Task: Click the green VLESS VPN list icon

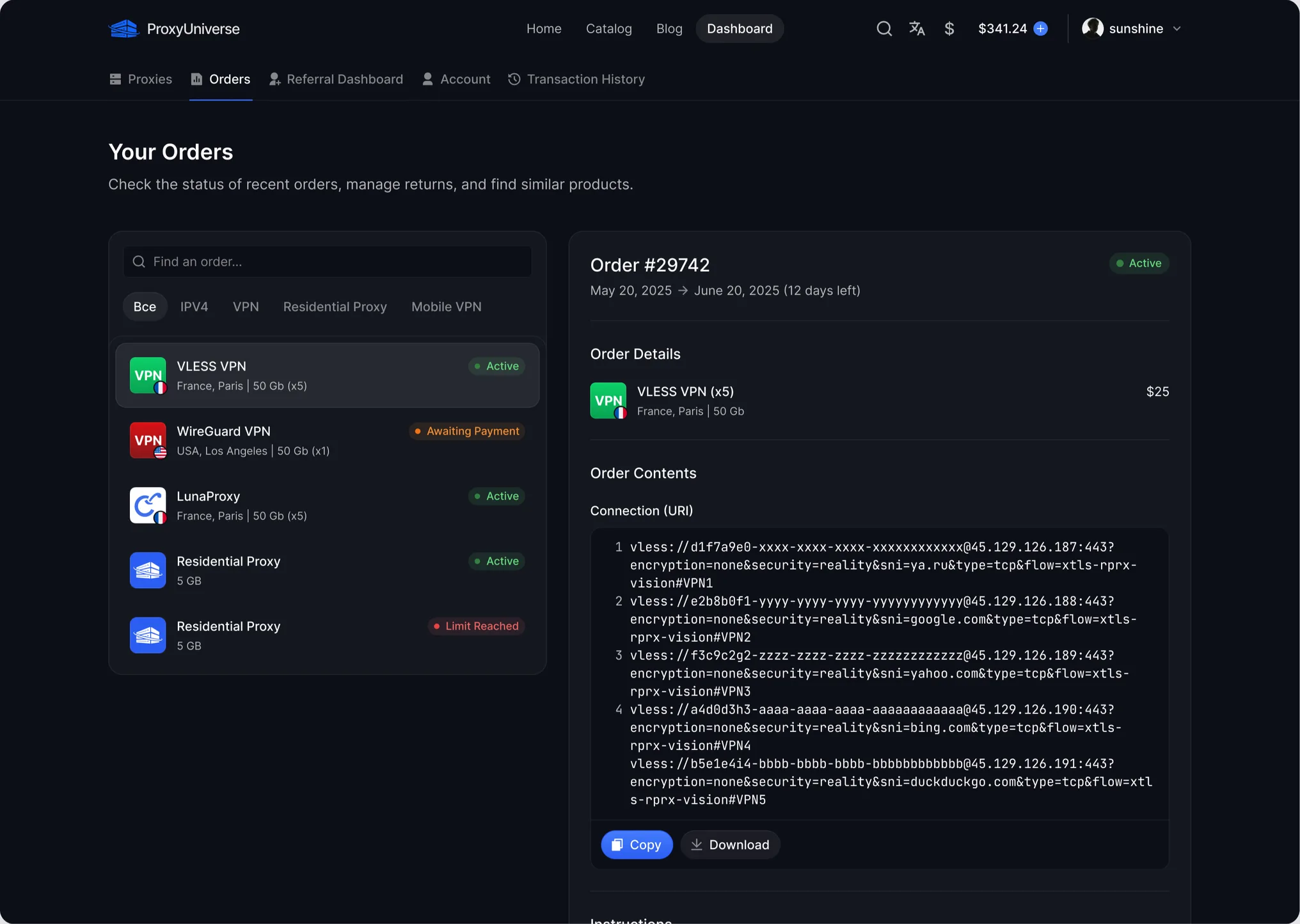Action: click(148, 376)
